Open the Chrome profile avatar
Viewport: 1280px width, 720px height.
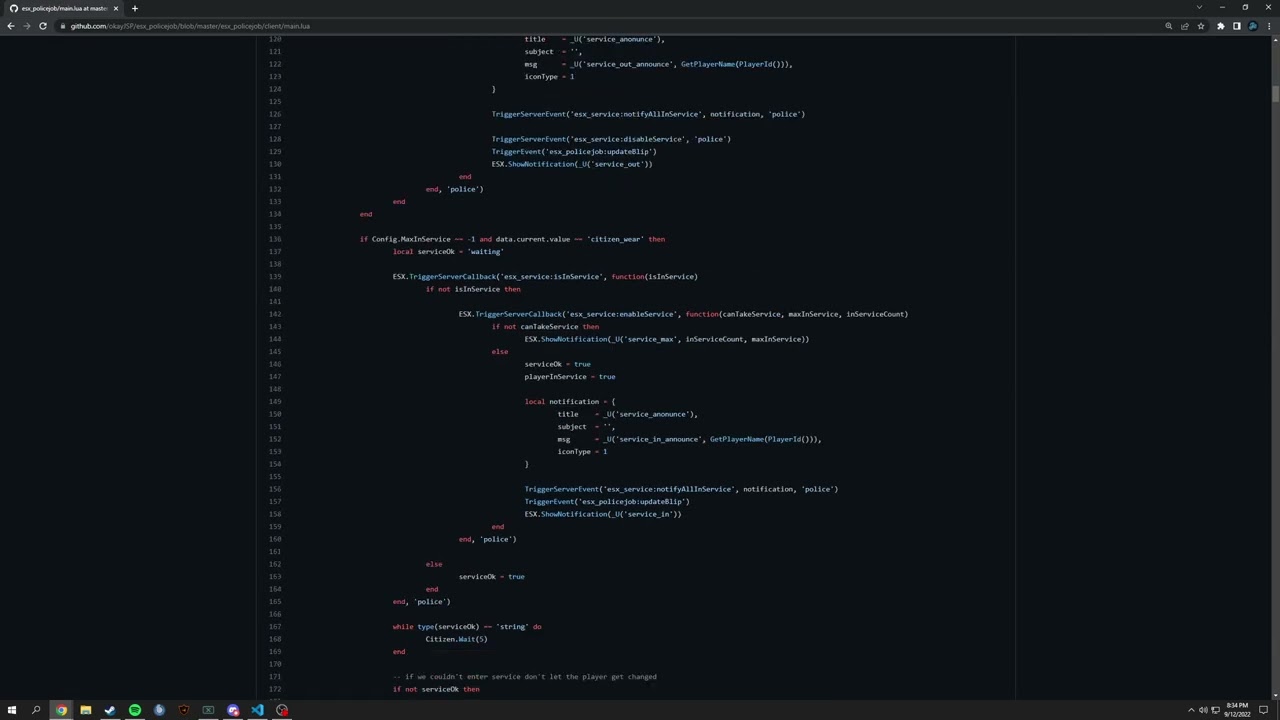click(x=1253, y=26)
